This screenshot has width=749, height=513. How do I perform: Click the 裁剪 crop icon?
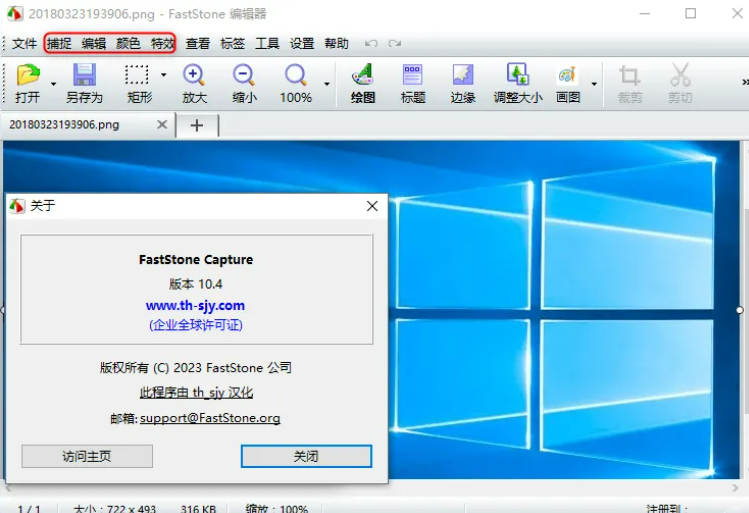630,75
